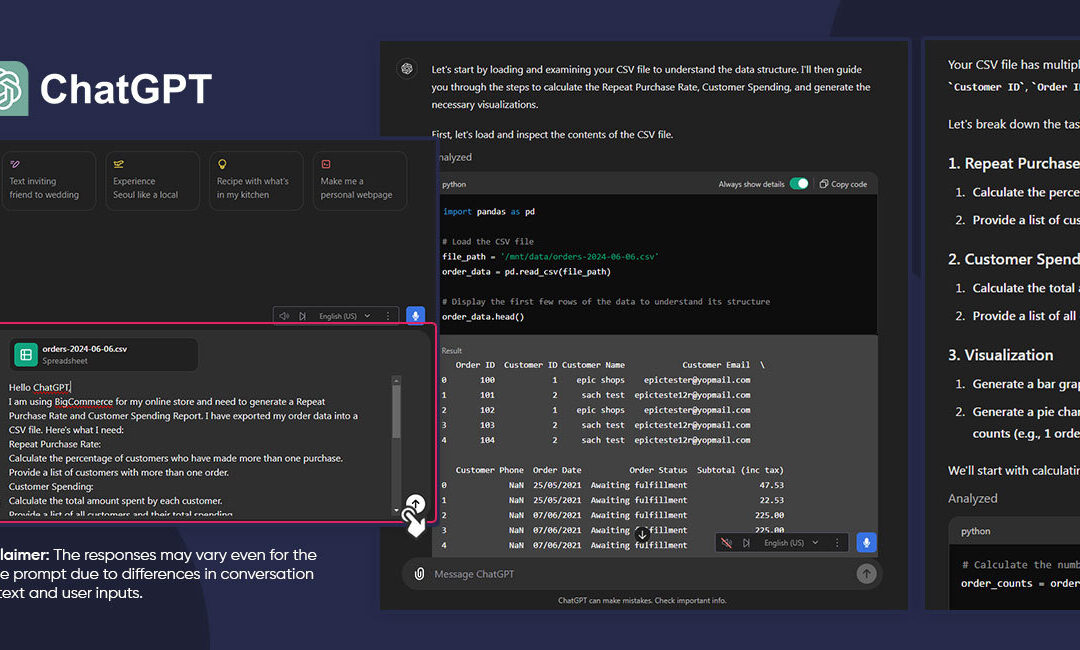Toggle the 'Always show details' switch
The width and height of the screenshot is (1080, 650).
click(x=799, y=184)
